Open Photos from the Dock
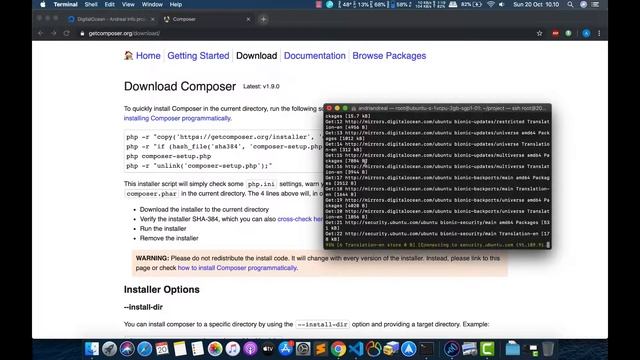This screenshot has width=640, height=360. [x=215, y=349]
